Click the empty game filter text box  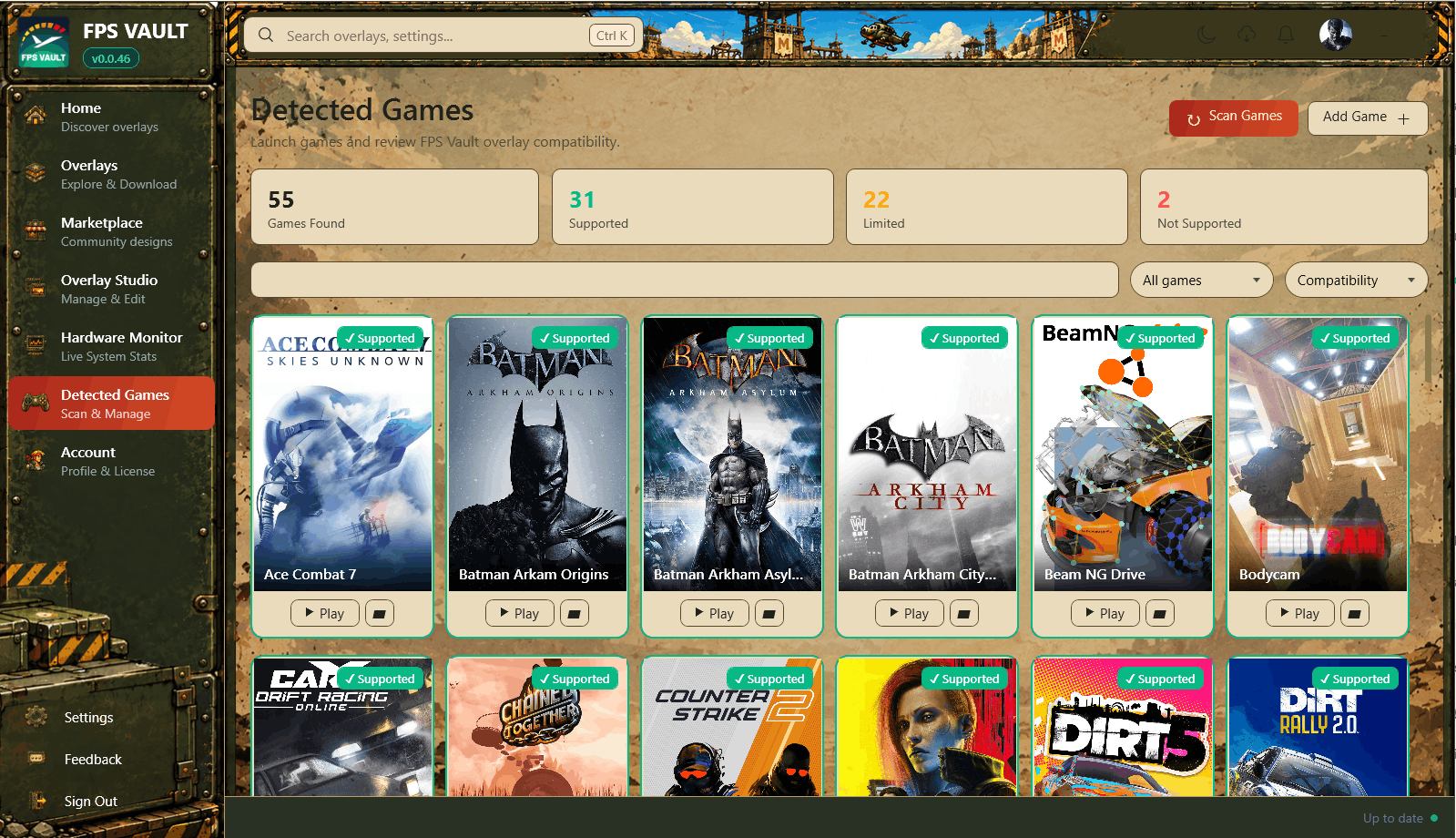pyautogui.click(x=685, y=280)
